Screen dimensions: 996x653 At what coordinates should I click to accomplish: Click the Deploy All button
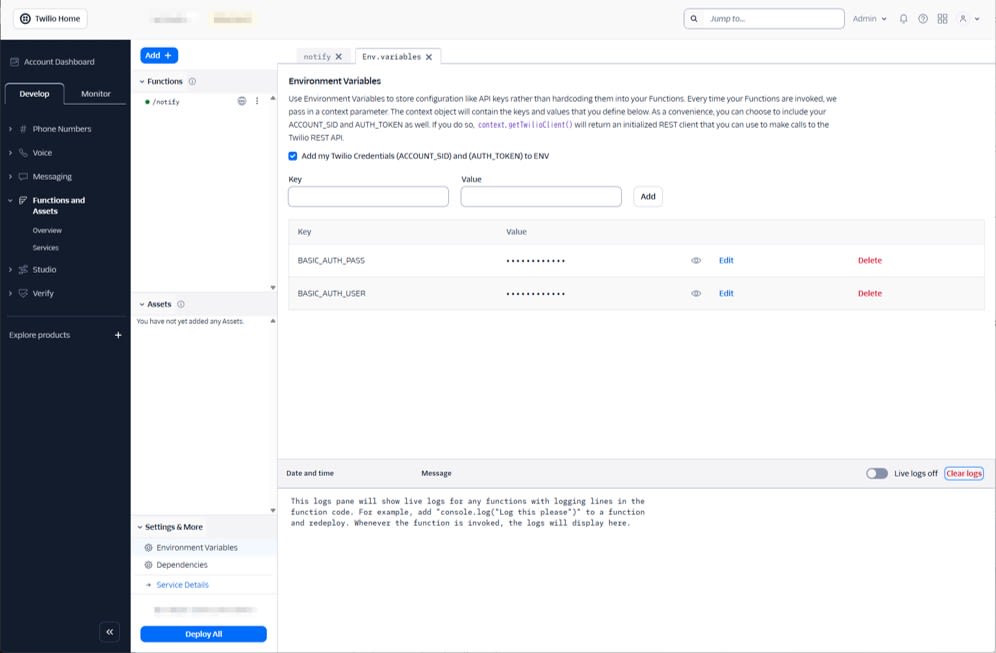point(203,633)
